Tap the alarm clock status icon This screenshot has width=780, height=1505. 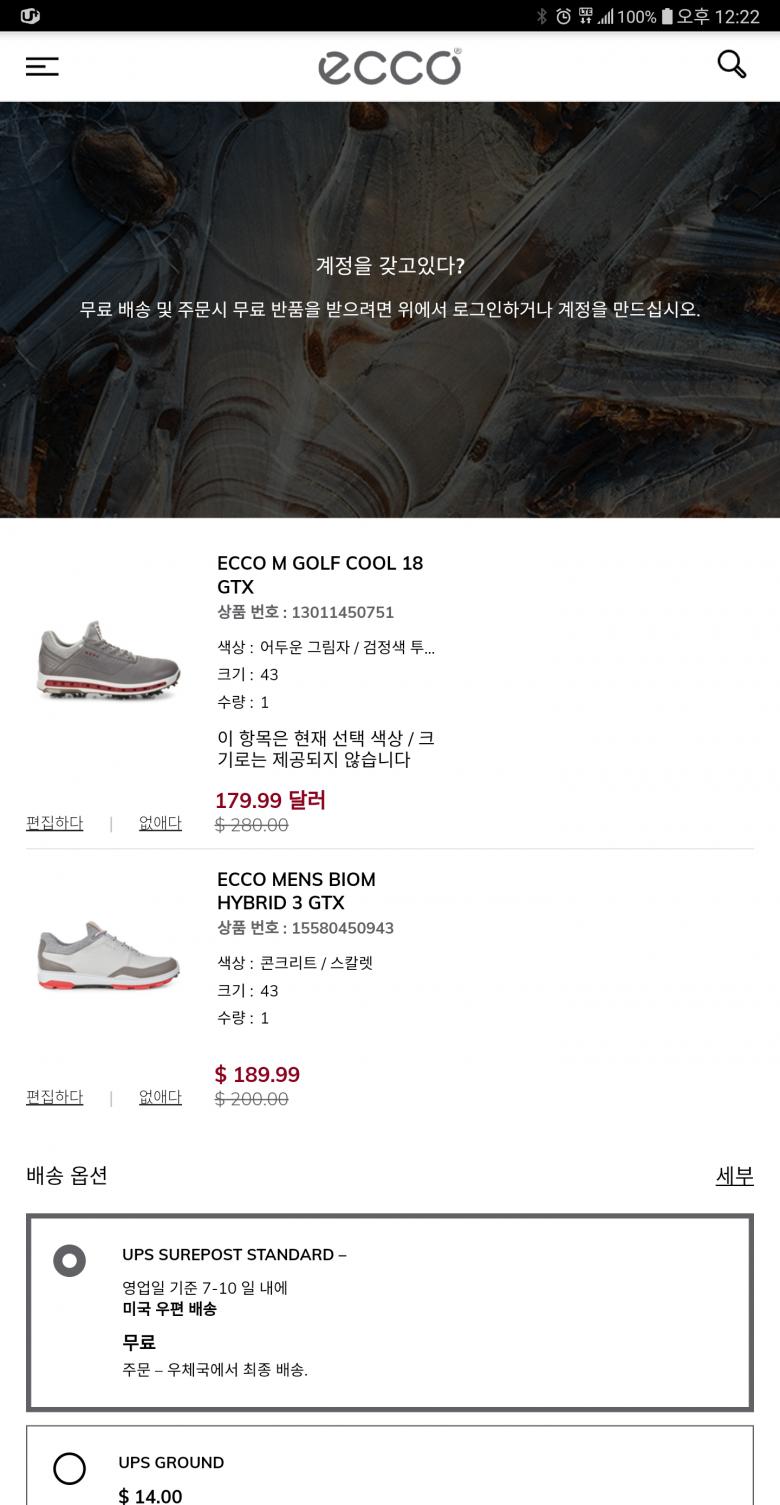563,16
